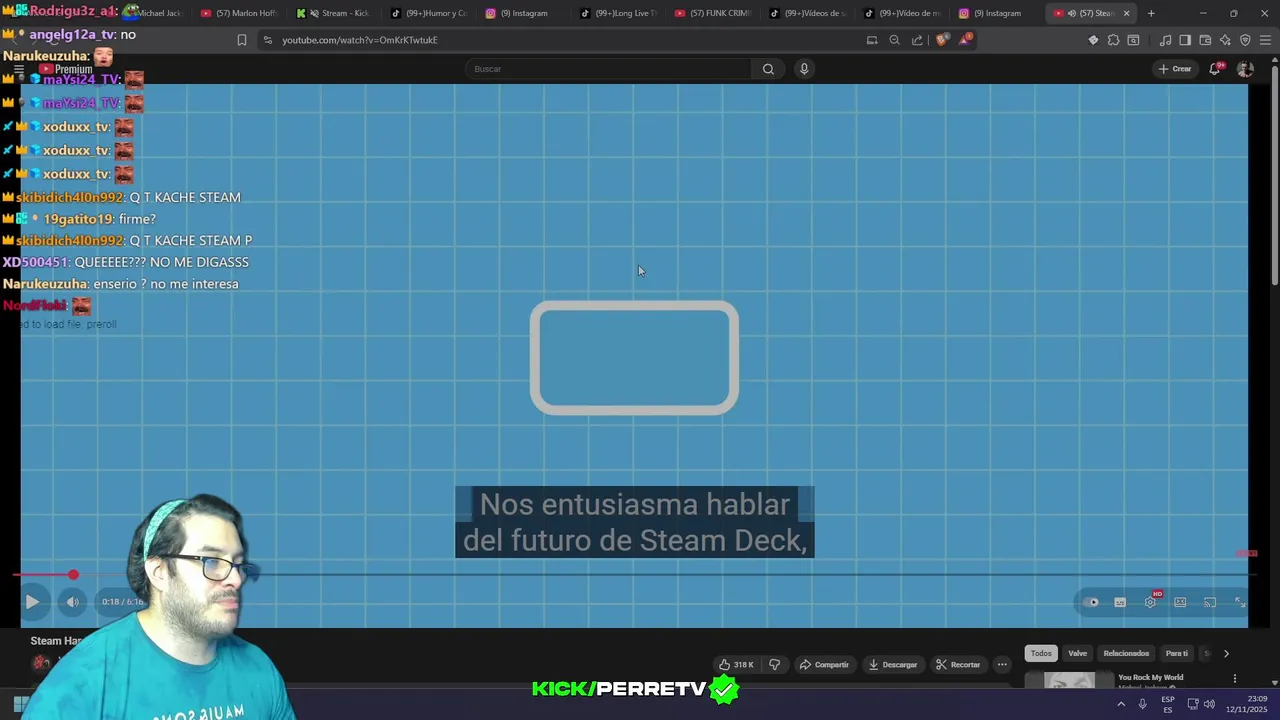Open more actions three-dot menu
This screenshot has height=720, width=1280.
(x=1002, y=664)
